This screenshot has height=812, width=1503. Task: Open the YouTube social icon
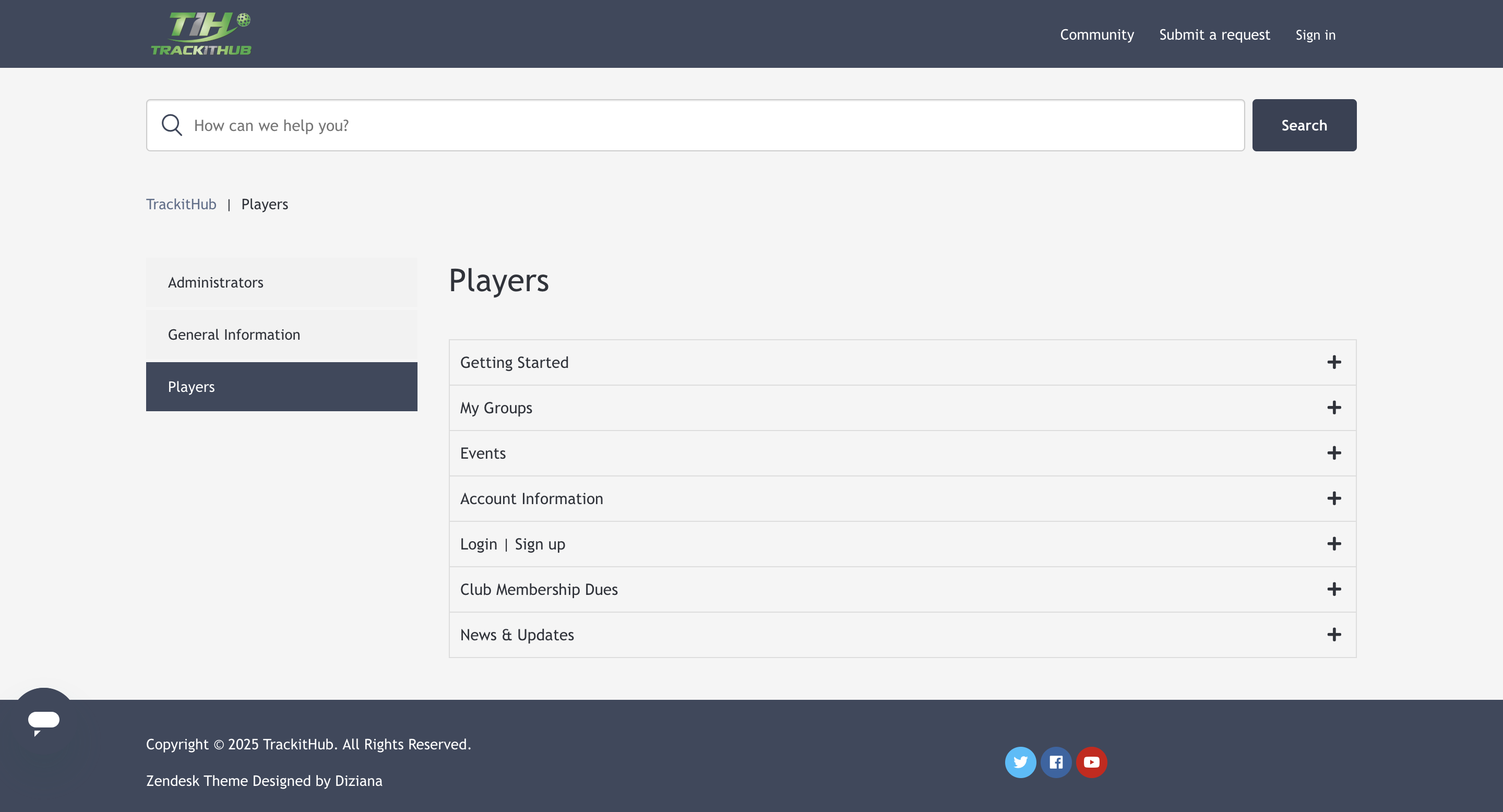pyautogui.click(x=1092, y=762)
